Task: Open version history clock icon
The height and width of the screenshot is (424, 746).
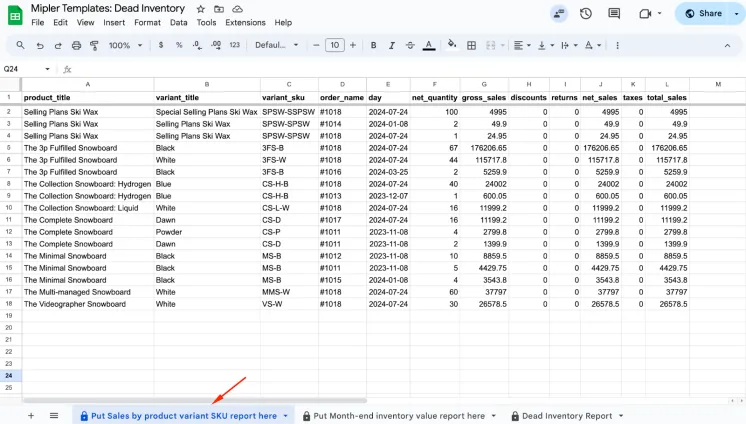Action: [586, 13]
